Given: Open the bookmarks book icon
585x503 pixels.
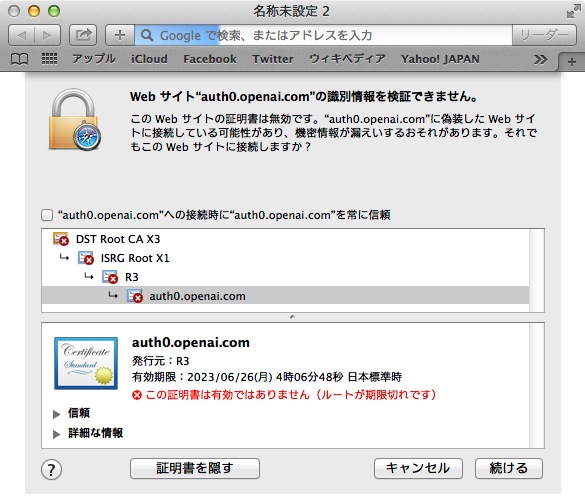Looking at the screenshot, I should (19, 59).
